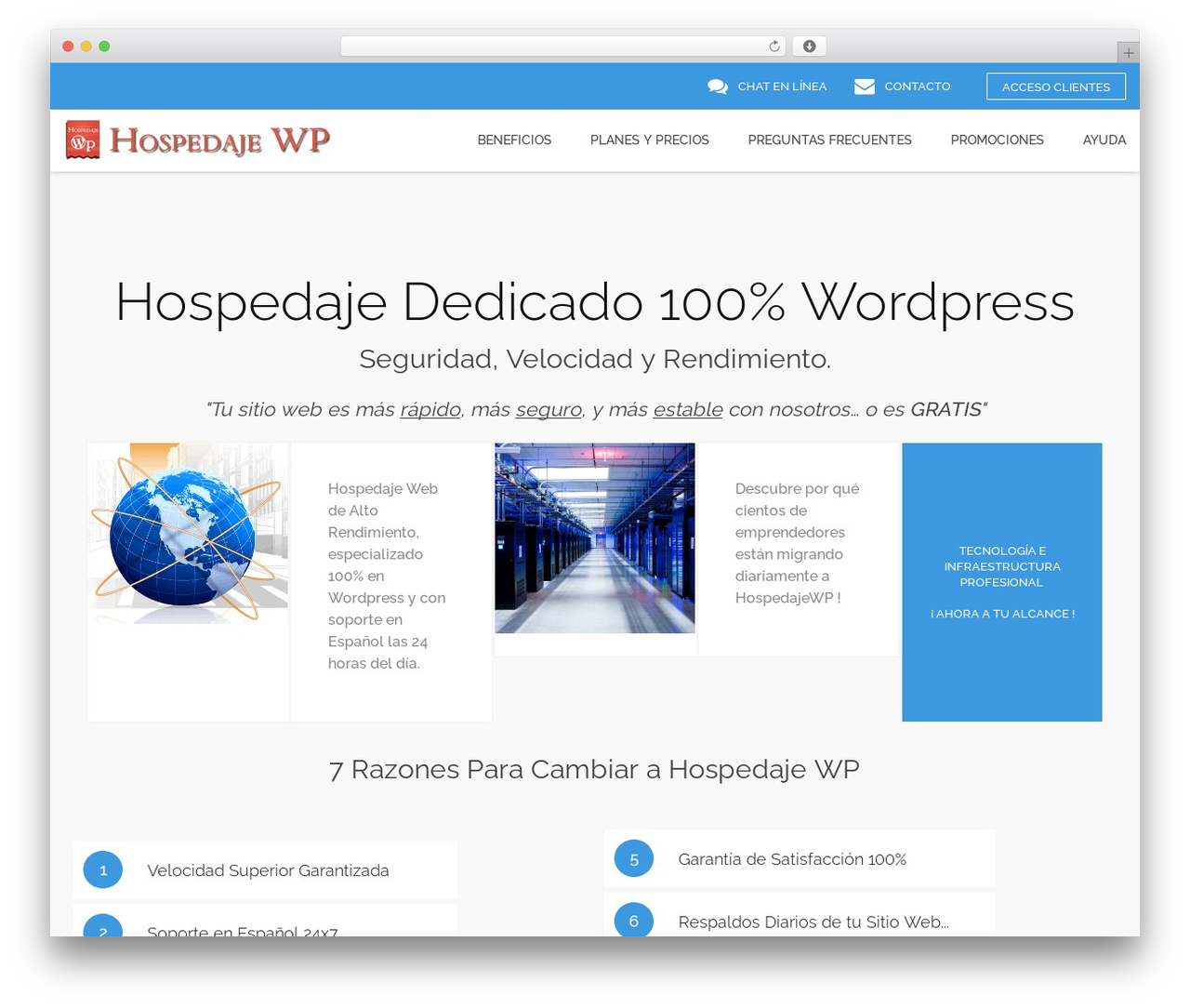This screenshot has height=1008, width=1190.
Task: Select the Promociones menu item
Action: (x=998, y=139)
